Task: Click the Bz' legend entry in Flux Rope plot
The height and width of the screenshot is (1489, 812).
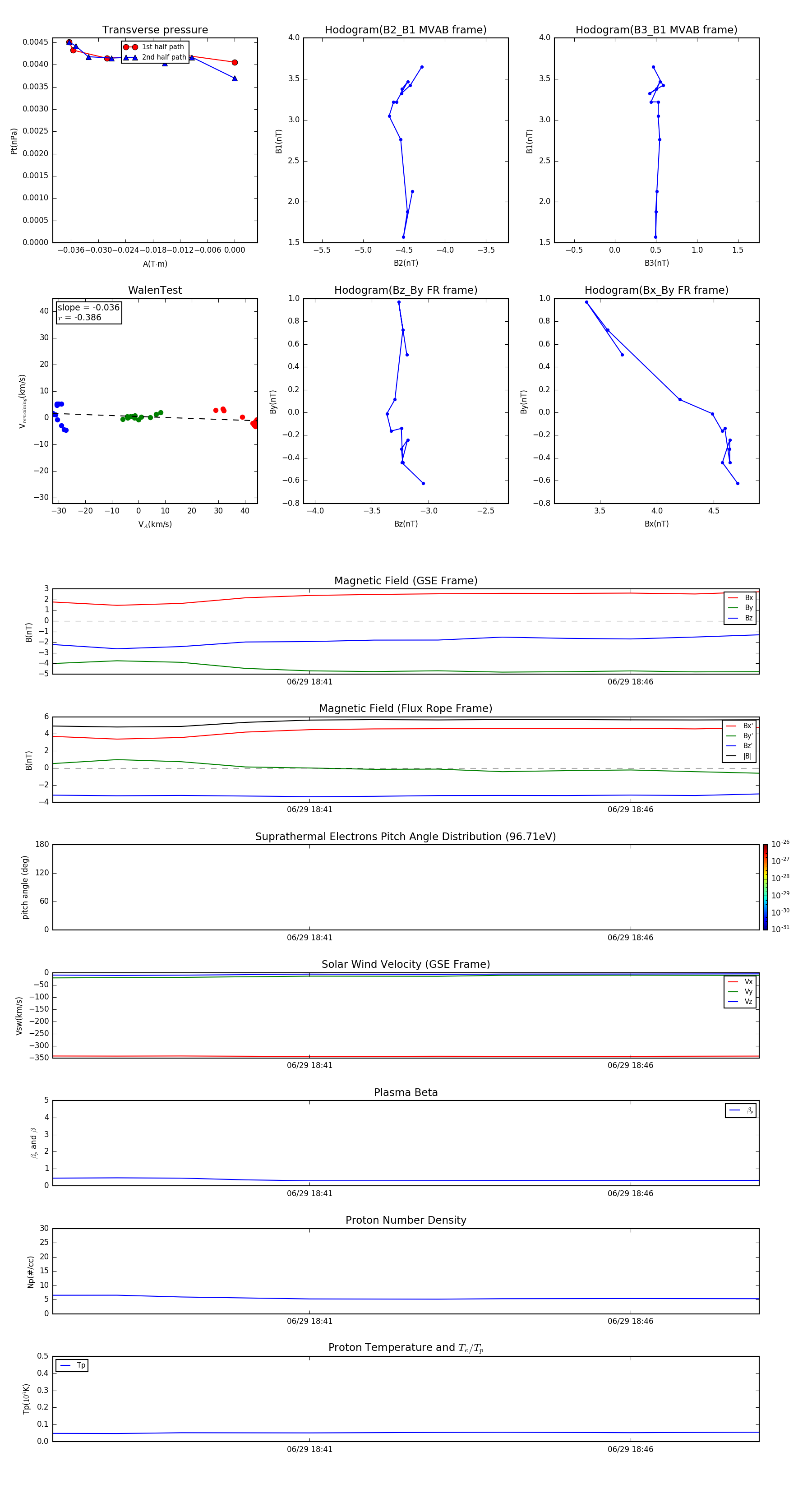Action: coord(739,746)
